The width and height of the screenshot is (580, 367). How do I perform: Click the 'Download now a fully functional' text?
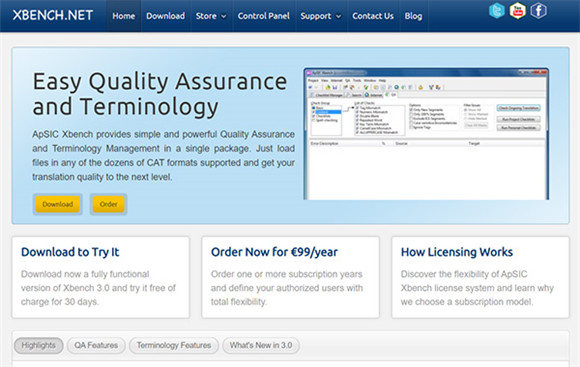pyautogui.click(x=98, y=288)
